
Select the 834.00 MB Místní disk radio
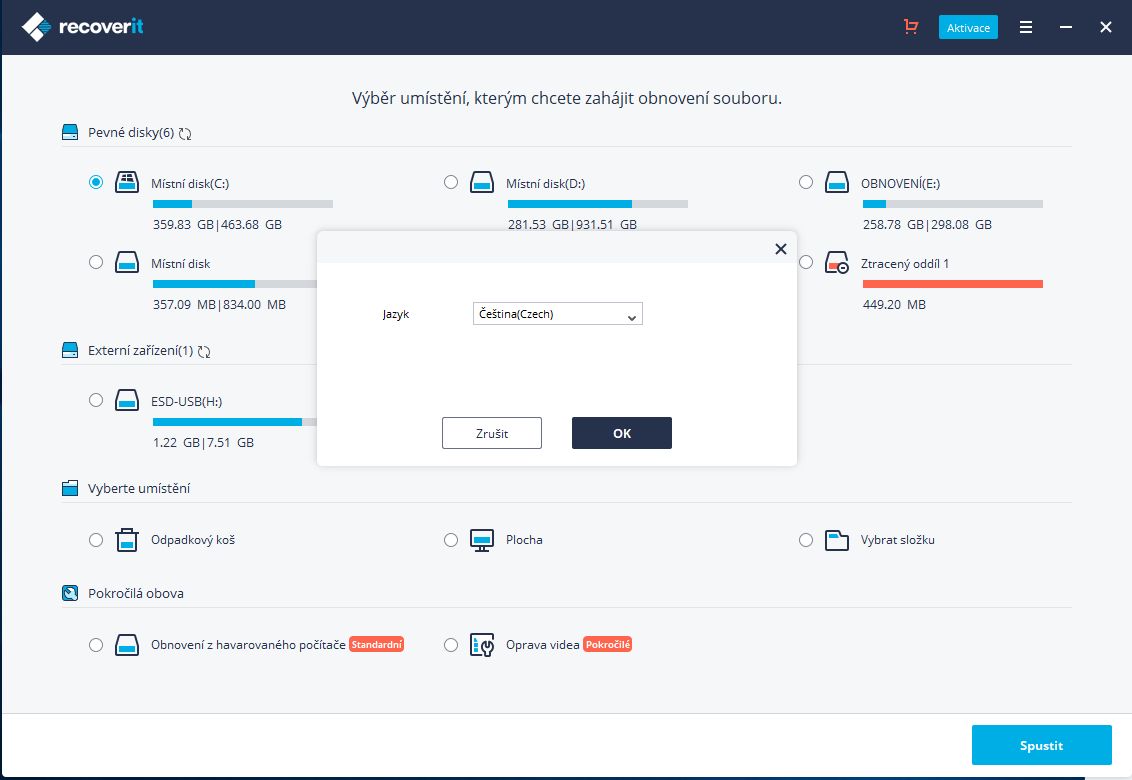point(96,262)
